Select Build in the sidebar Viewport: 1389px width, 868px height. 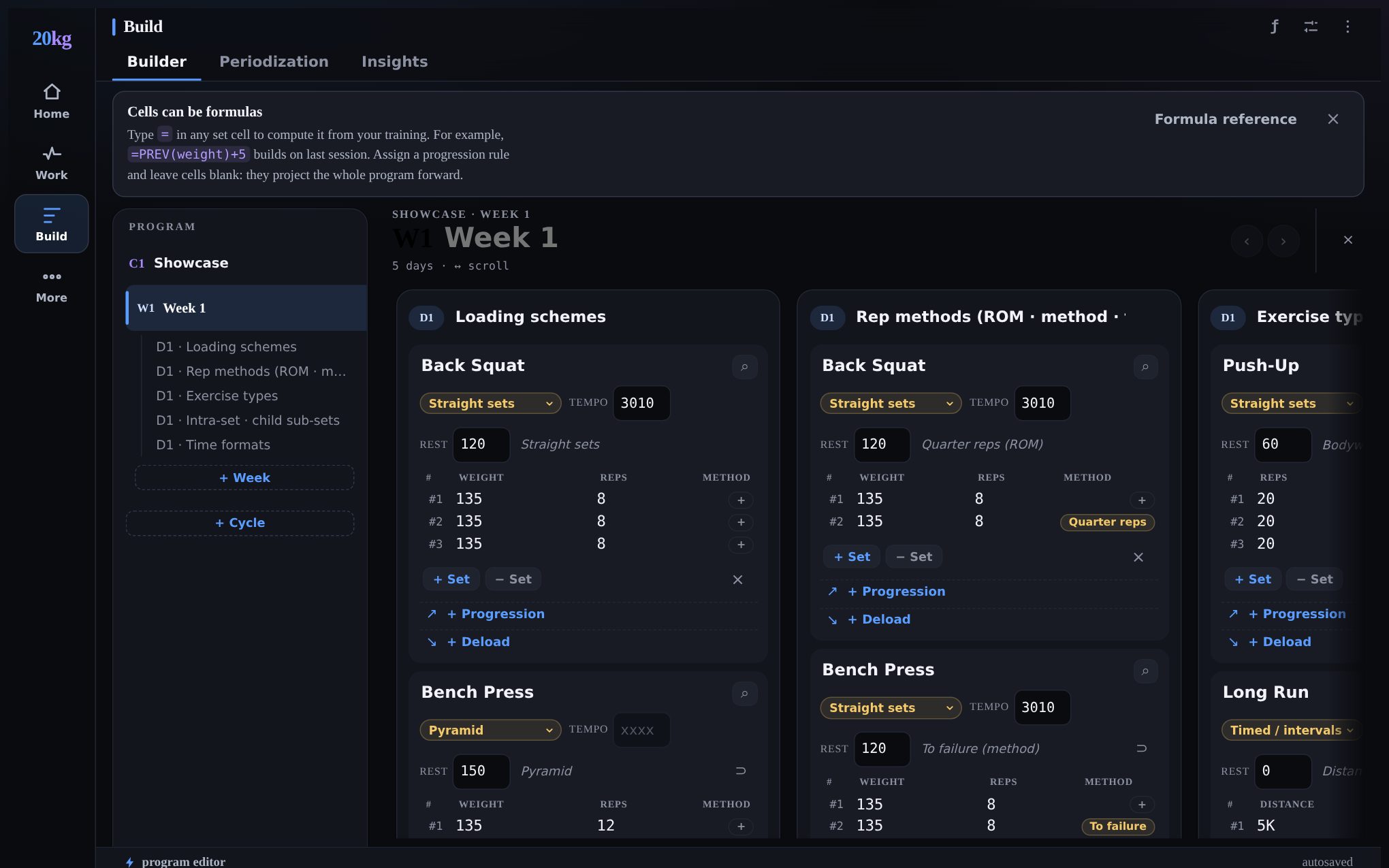point(52,224)
